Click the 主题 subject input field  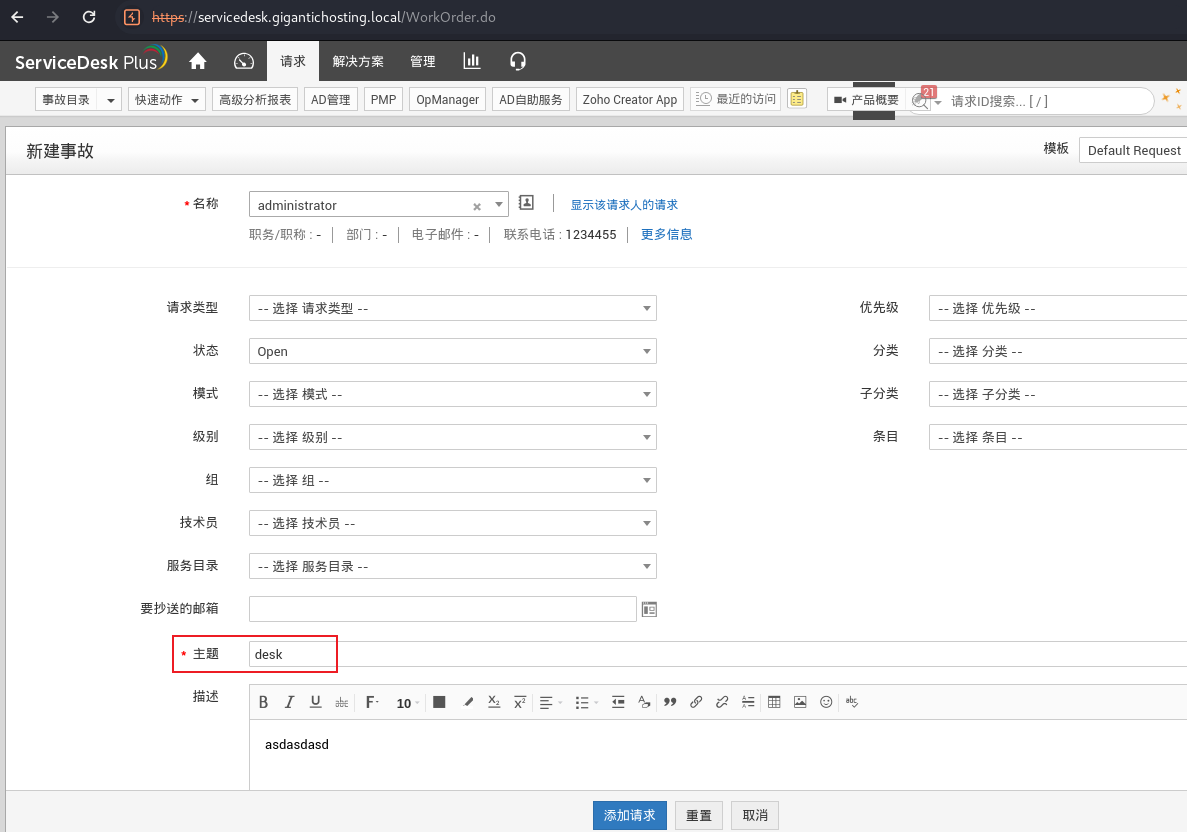(x=700, y=654)
